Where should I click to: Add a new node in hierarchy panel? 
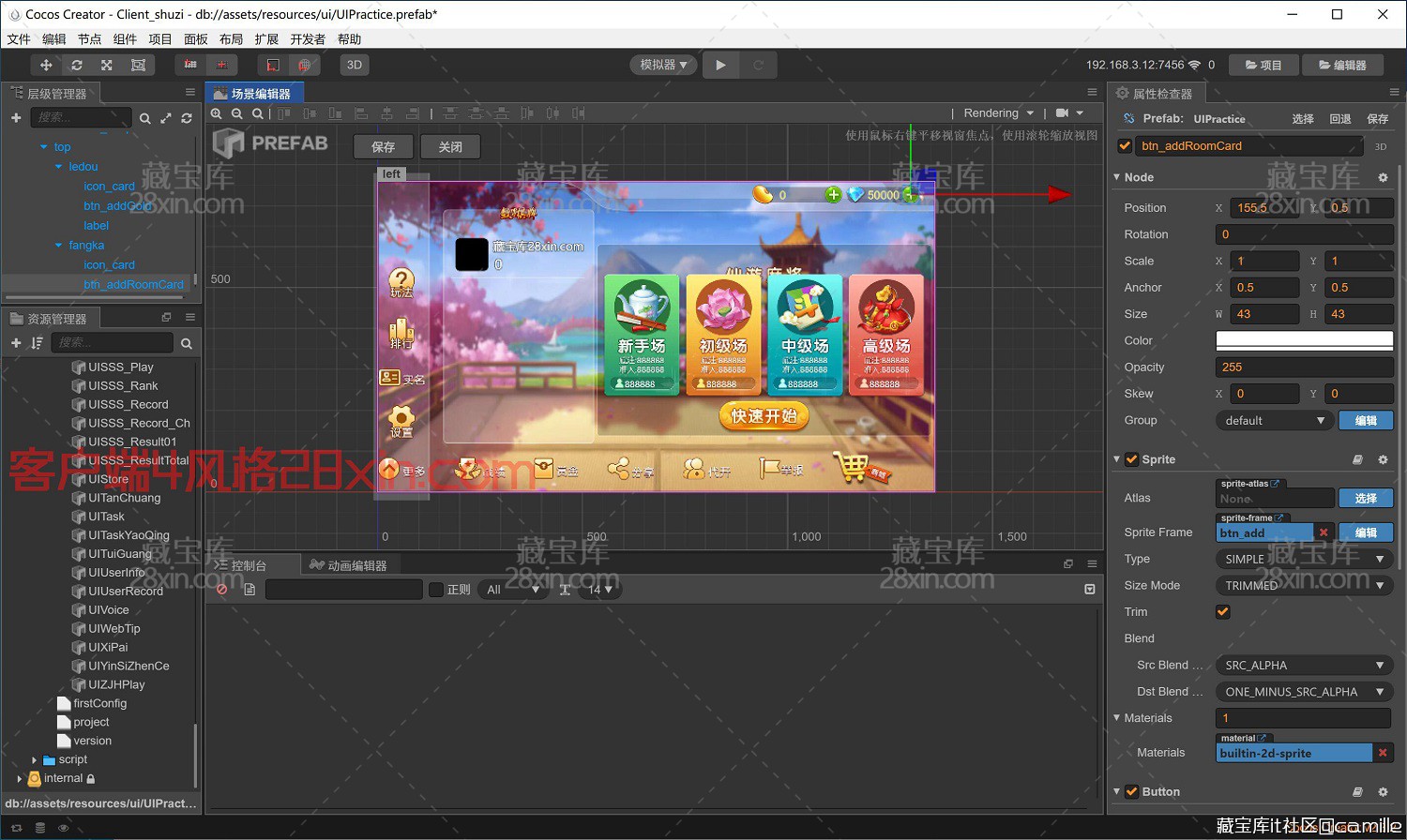[x=16, y=118]
